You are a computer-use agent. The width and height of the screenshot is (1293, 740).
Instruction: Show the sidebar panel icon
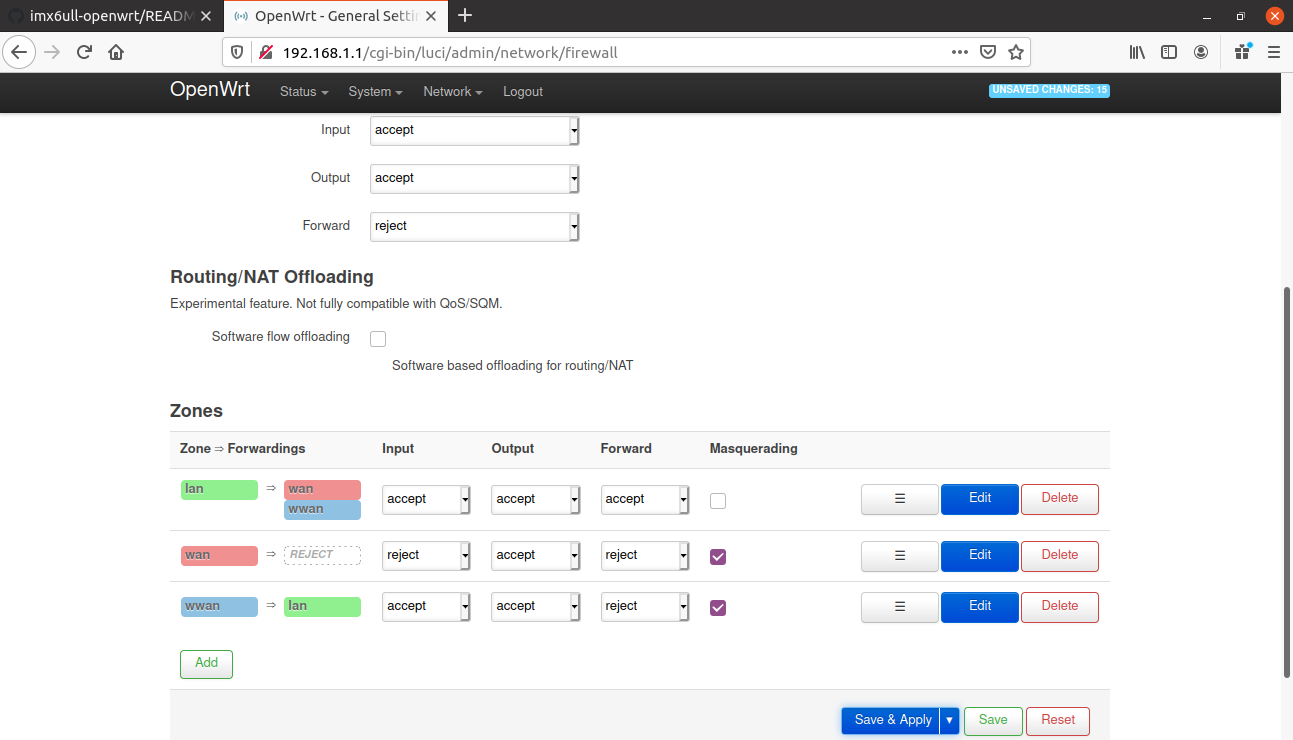coord(1169,52)
